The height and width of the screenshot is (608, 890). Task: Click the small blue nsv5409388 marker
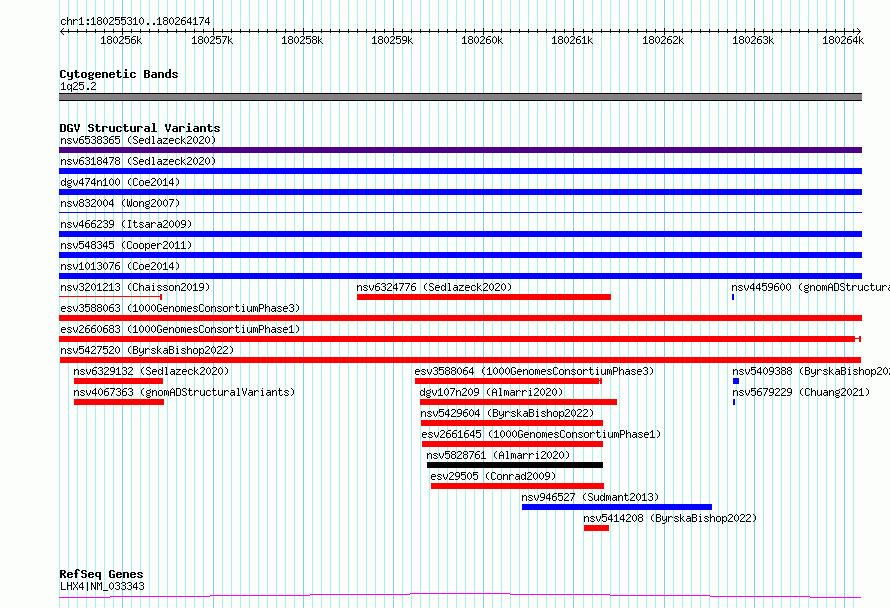(x=736, y=381)
